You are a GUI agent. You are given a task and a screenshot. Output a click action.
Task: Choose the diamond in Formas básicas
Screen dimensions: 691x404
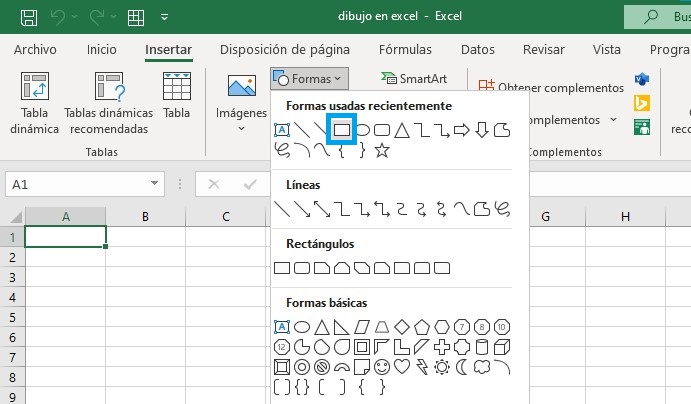(x=402, y=327)
